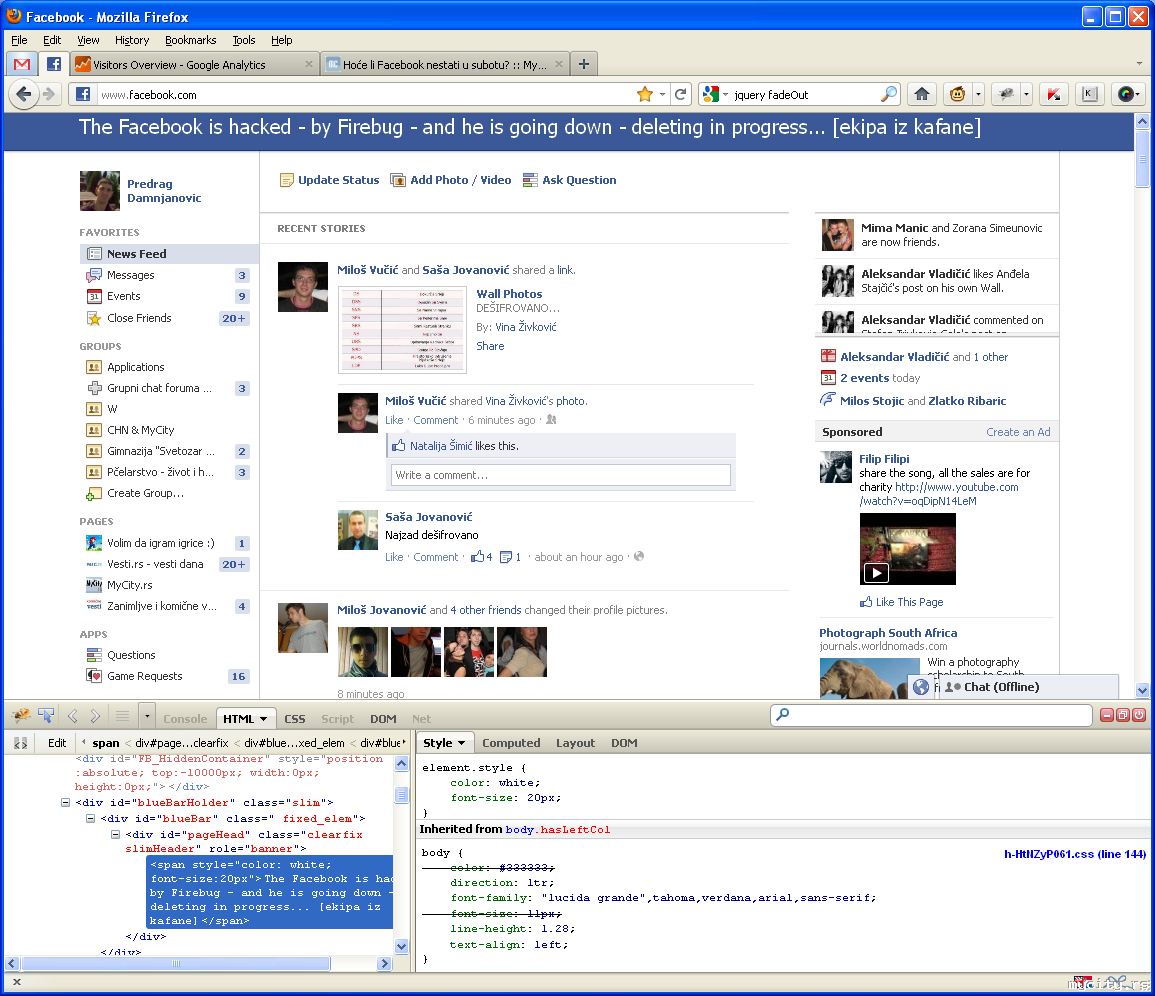The width and height of the screenshot is (1155, 996).
Task: Open a new browser tab
Action: (x=583, y=64)
